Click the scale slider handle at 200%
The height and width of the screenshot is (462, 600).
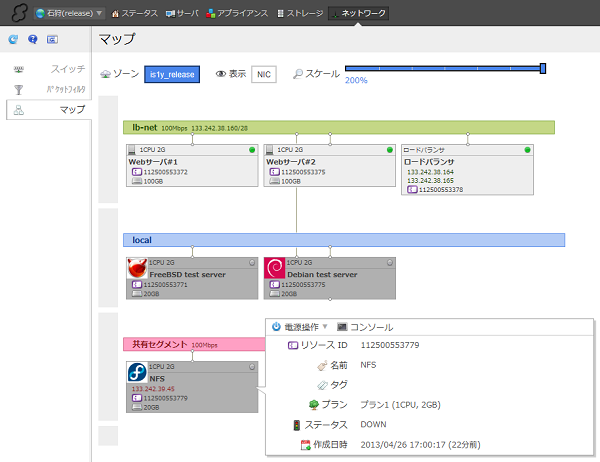[543, 69]
